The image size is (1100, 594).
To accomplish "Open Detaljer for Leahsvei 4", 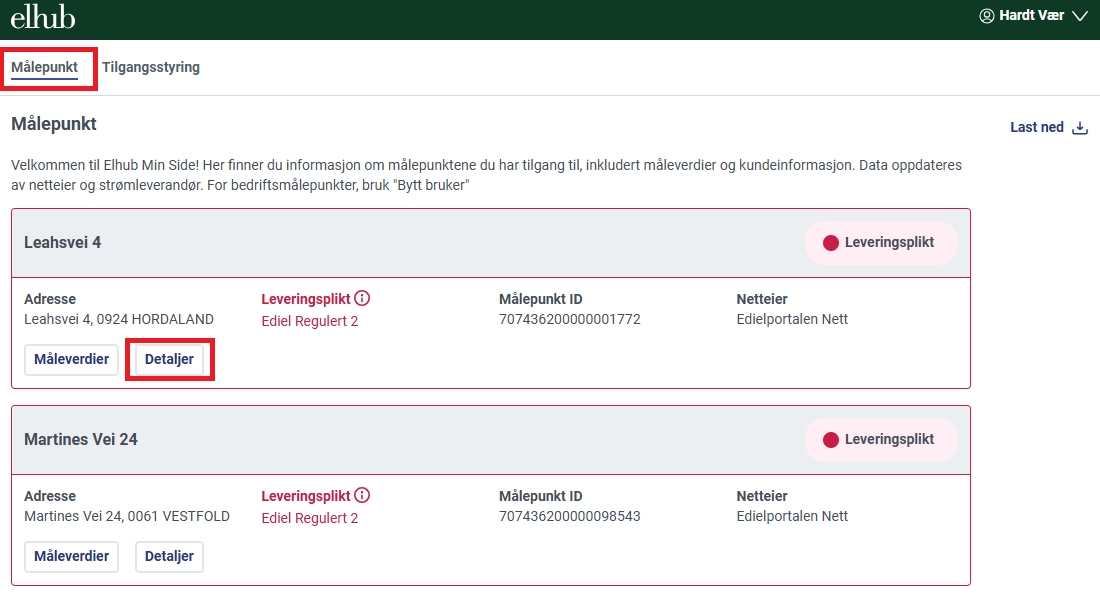I will pyautogui.click(x=169, y=359).
